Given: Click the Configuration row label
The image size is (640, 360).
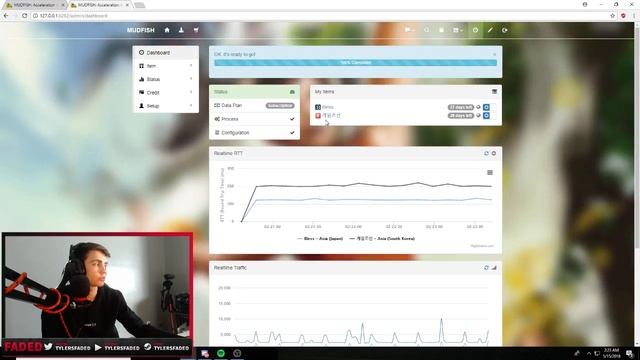Looking at the screenshot, I should pyautogui.click(x=235, y=133).
